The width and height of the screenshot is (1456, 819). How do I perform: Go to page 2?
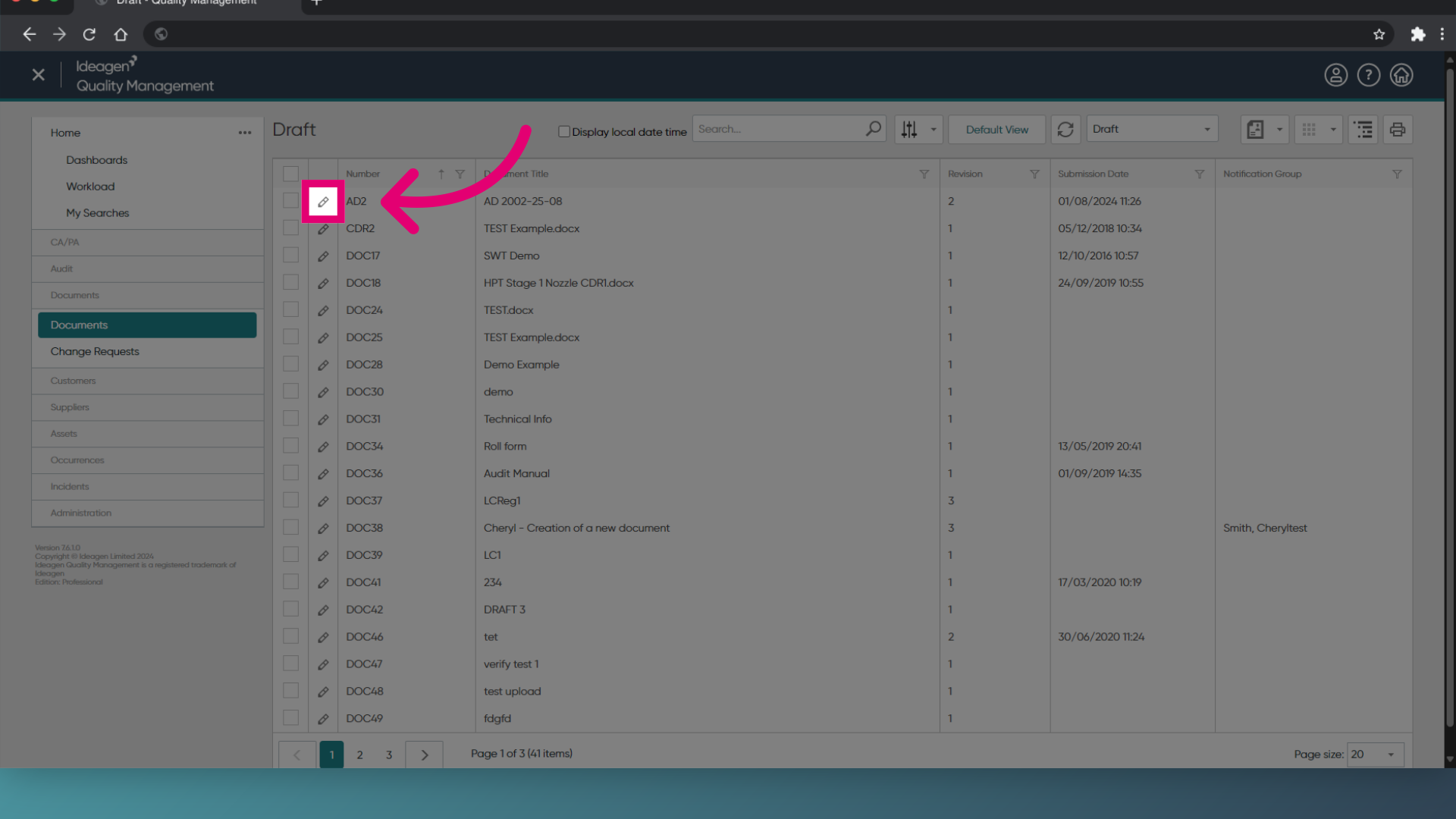(x=359, y=755)
